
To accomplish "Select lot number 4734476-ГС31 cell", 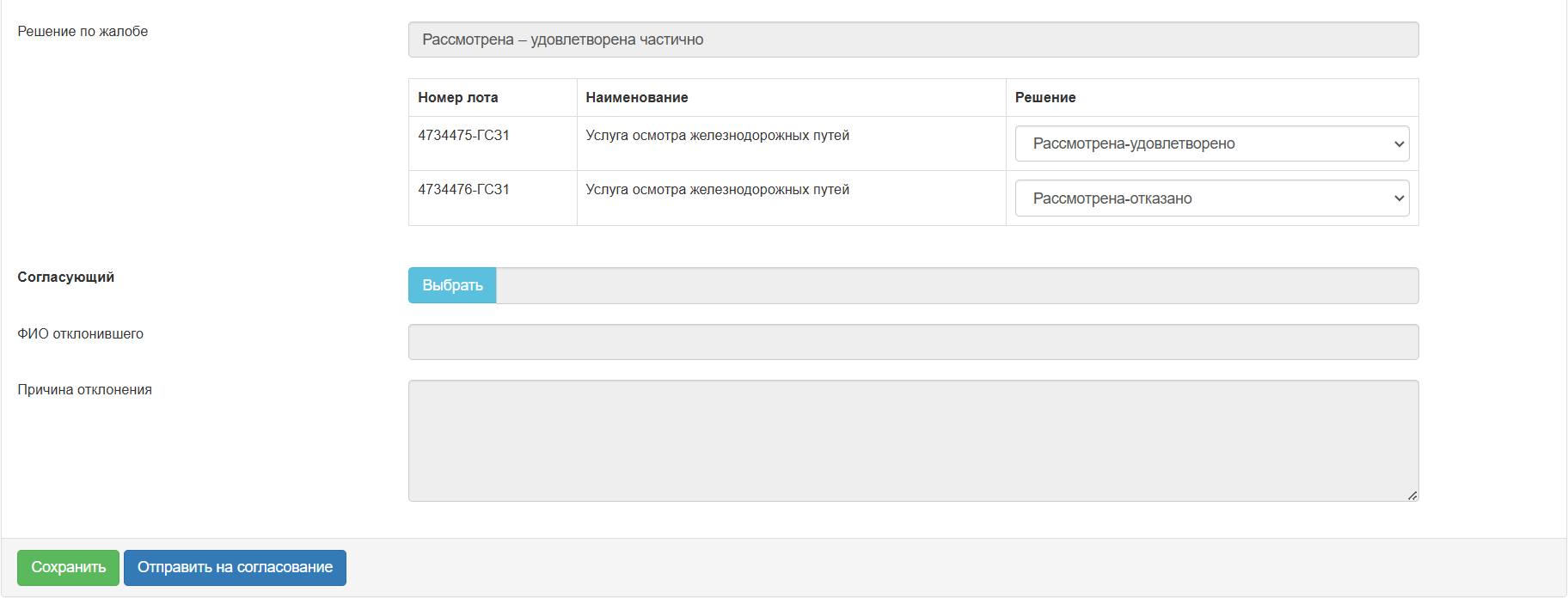I will (493, 198).
